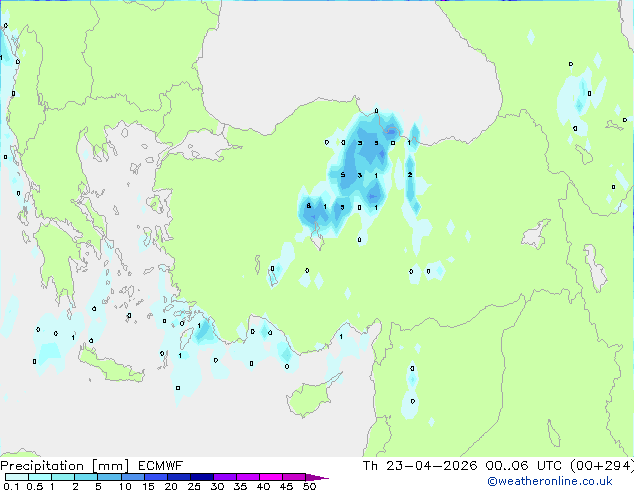Click the 0.1–0.5 mm palest legend swatch
The height and width of the screenshot is (490, 634).
17,477
